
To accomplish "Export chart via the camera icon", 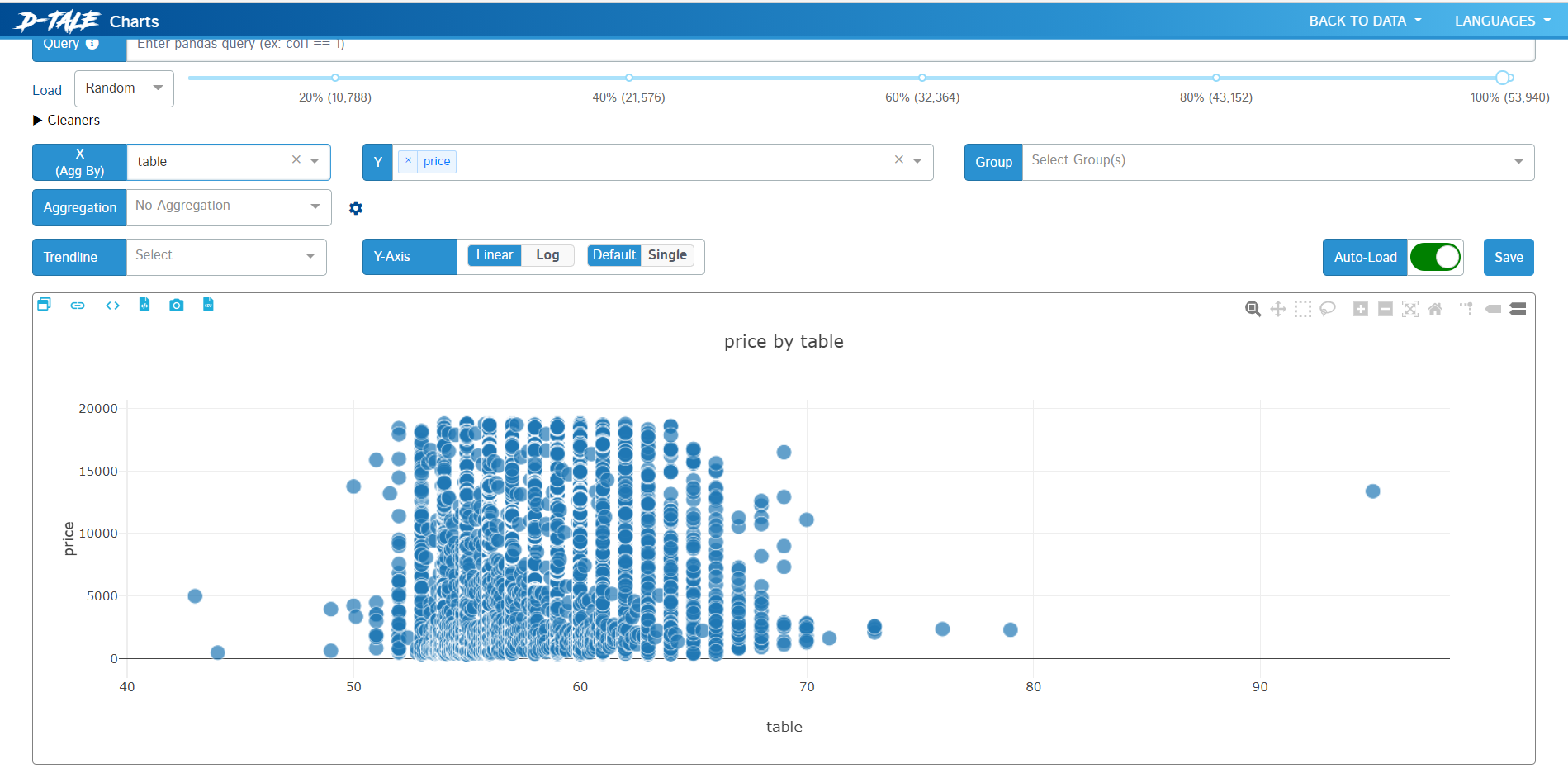I will tap(176, 306).
